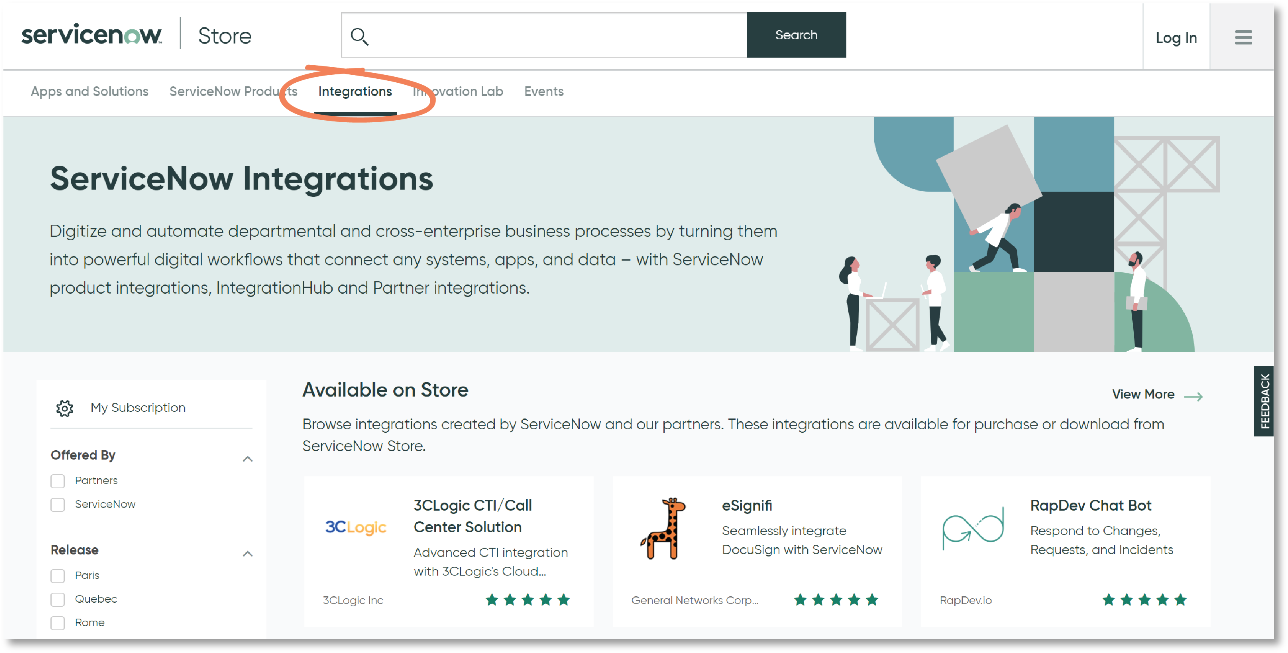Open the RapDev Chat Bot title

coord(1091,506)
